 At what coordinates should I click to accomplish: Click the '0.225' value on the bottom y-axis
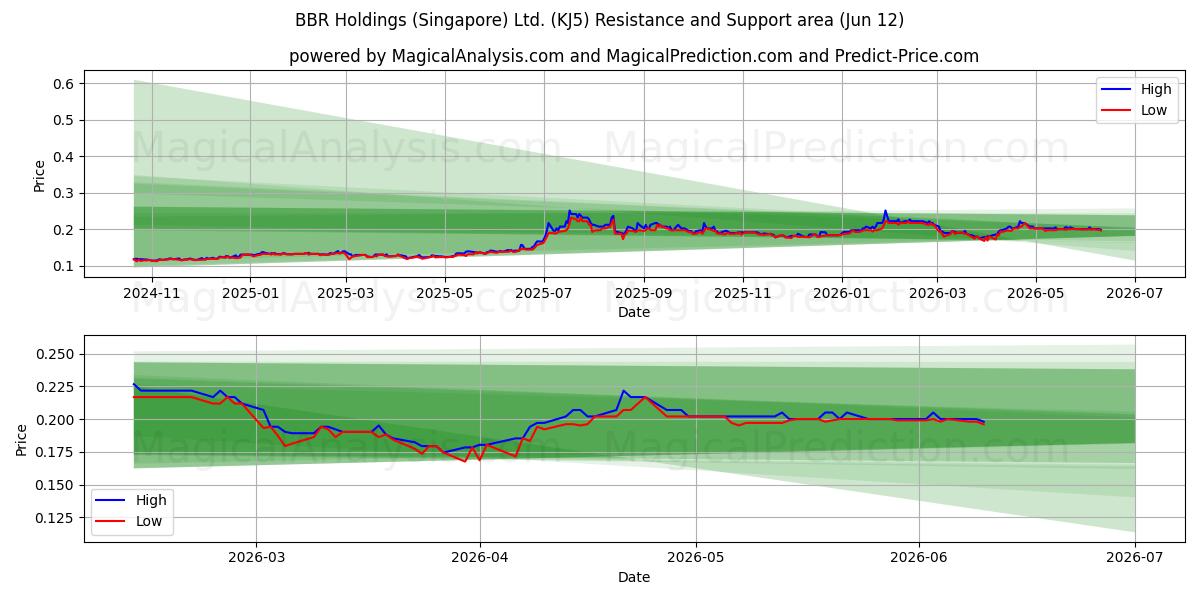pos(56,387)
